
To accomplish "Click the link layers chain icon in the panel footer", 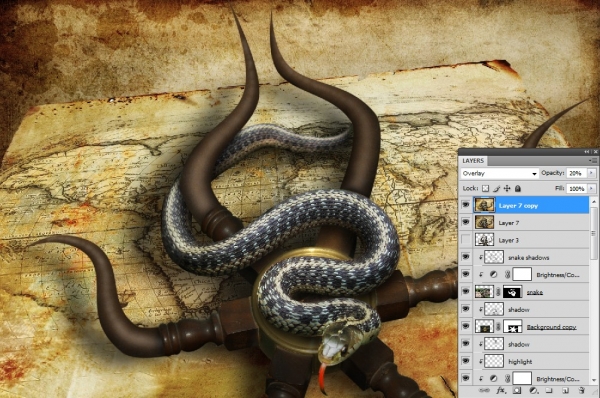I will [x=484, y=390].
